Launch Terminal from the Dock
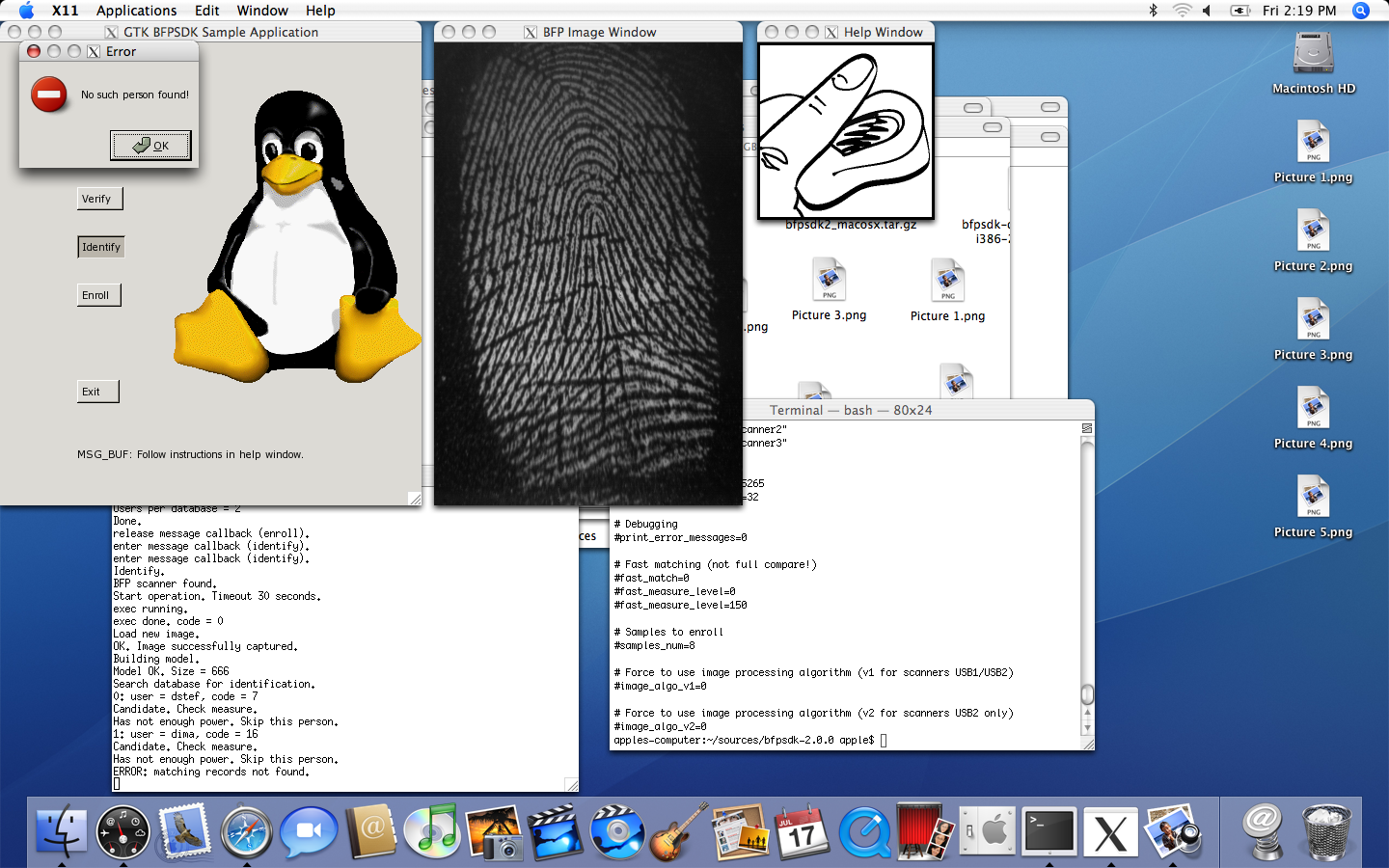 [1049, 831]
